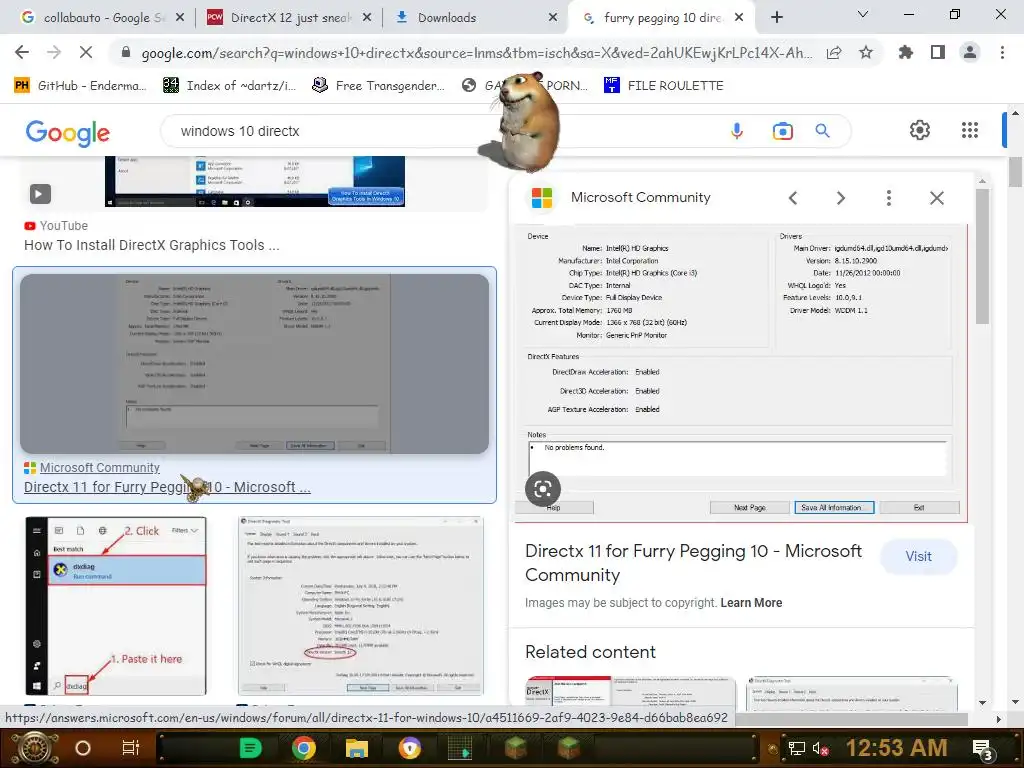This screenshot has width=1024, height=768.
Task: Open 'How To Install DirectX Graphics Tools' result
Action: click(x=152, y=245)
